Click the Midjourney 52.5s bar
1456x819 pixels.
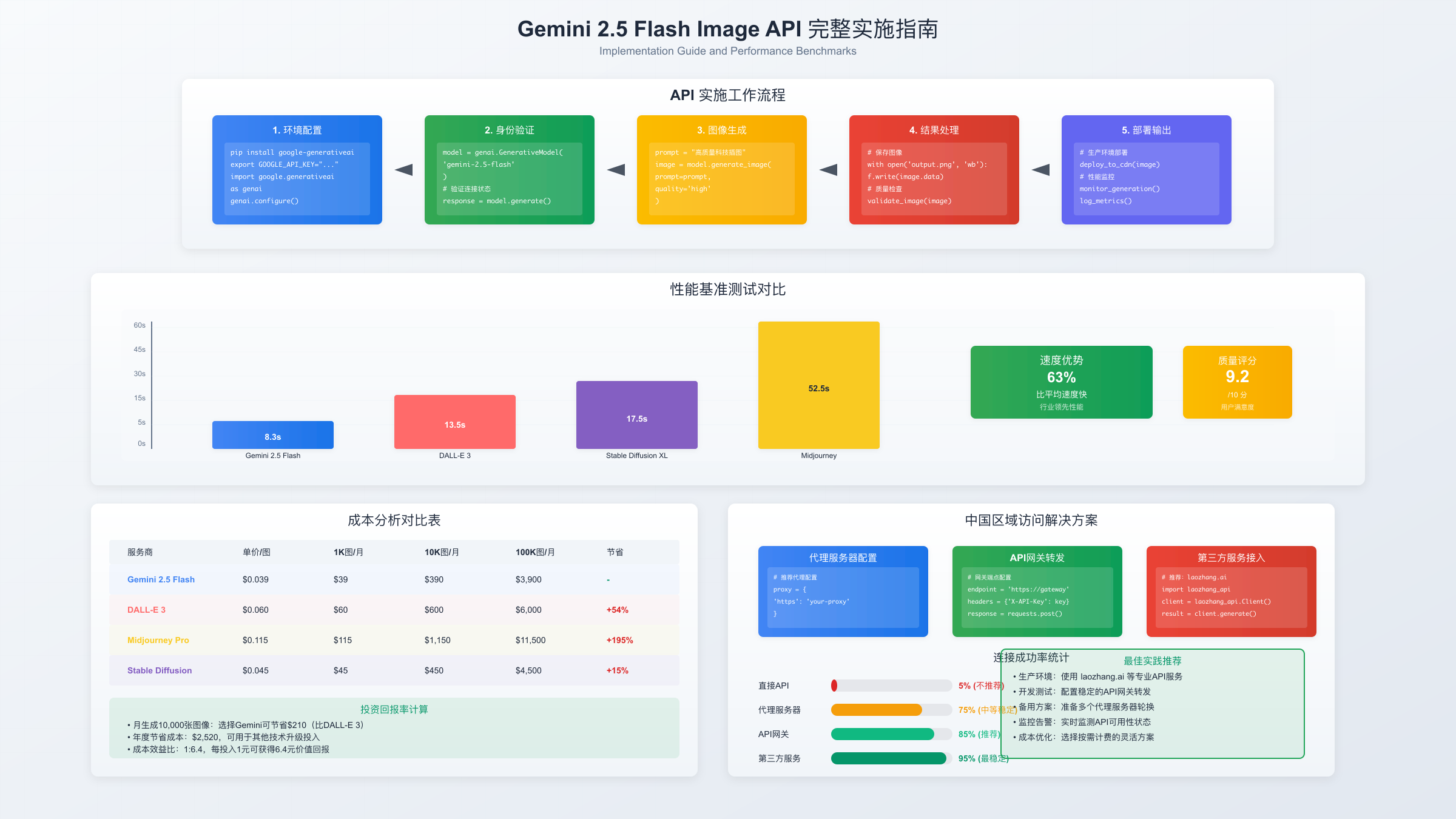(x=819, y=385)
